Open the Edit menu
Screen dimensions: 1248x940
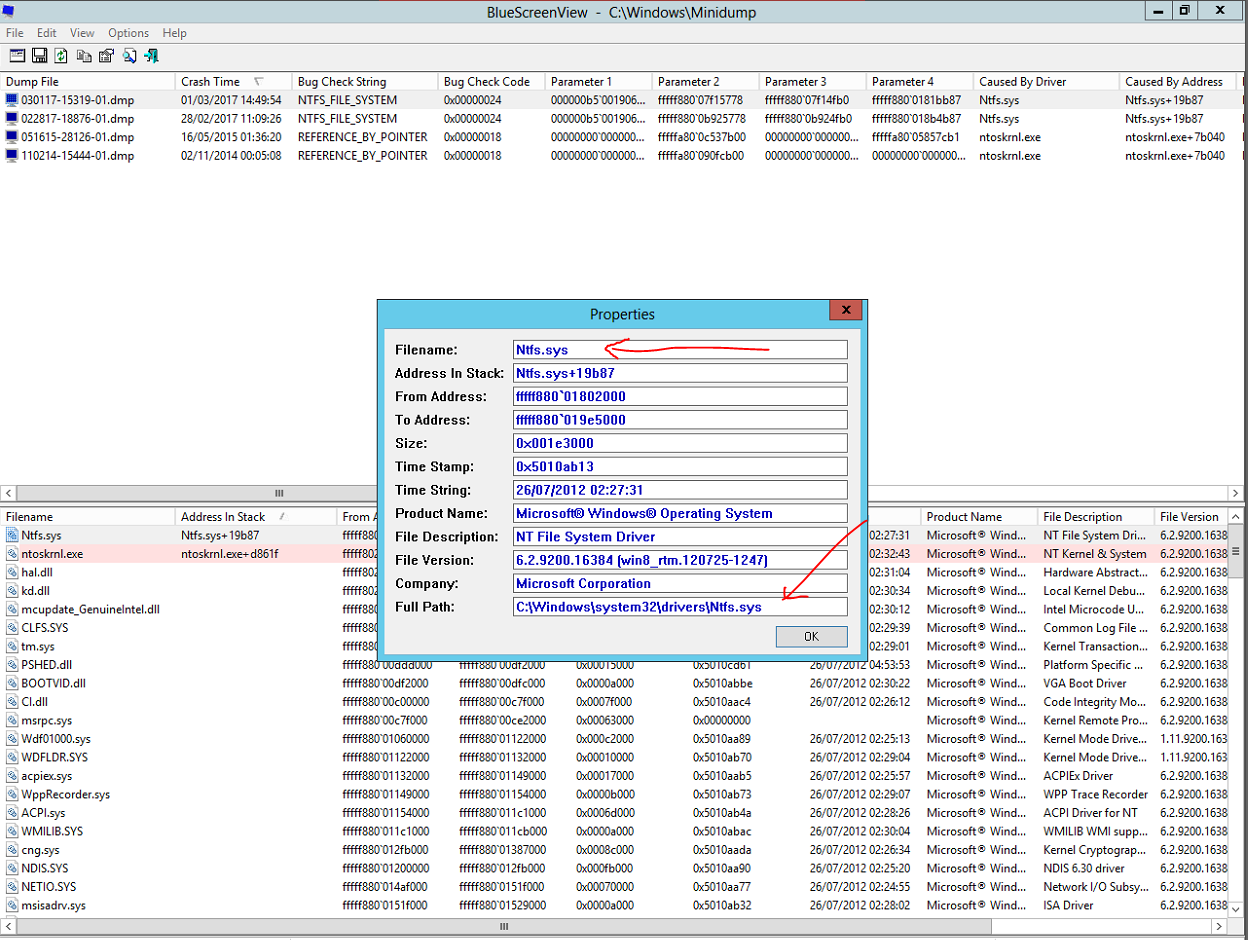[x=47, y=33]
